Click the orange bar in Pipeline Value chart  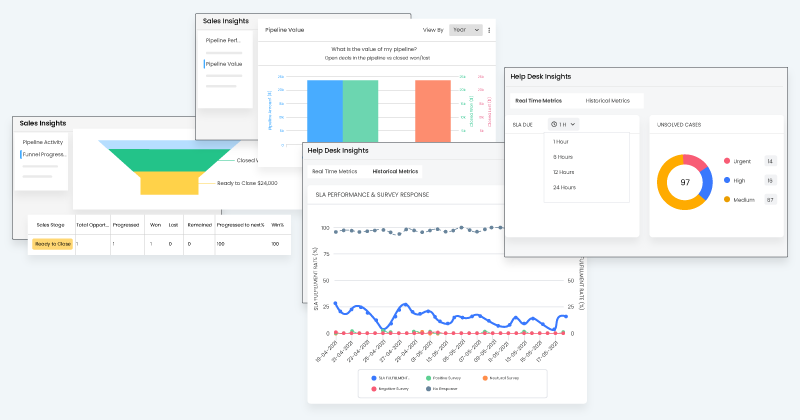pyautogui.click(x=432, y=111)
